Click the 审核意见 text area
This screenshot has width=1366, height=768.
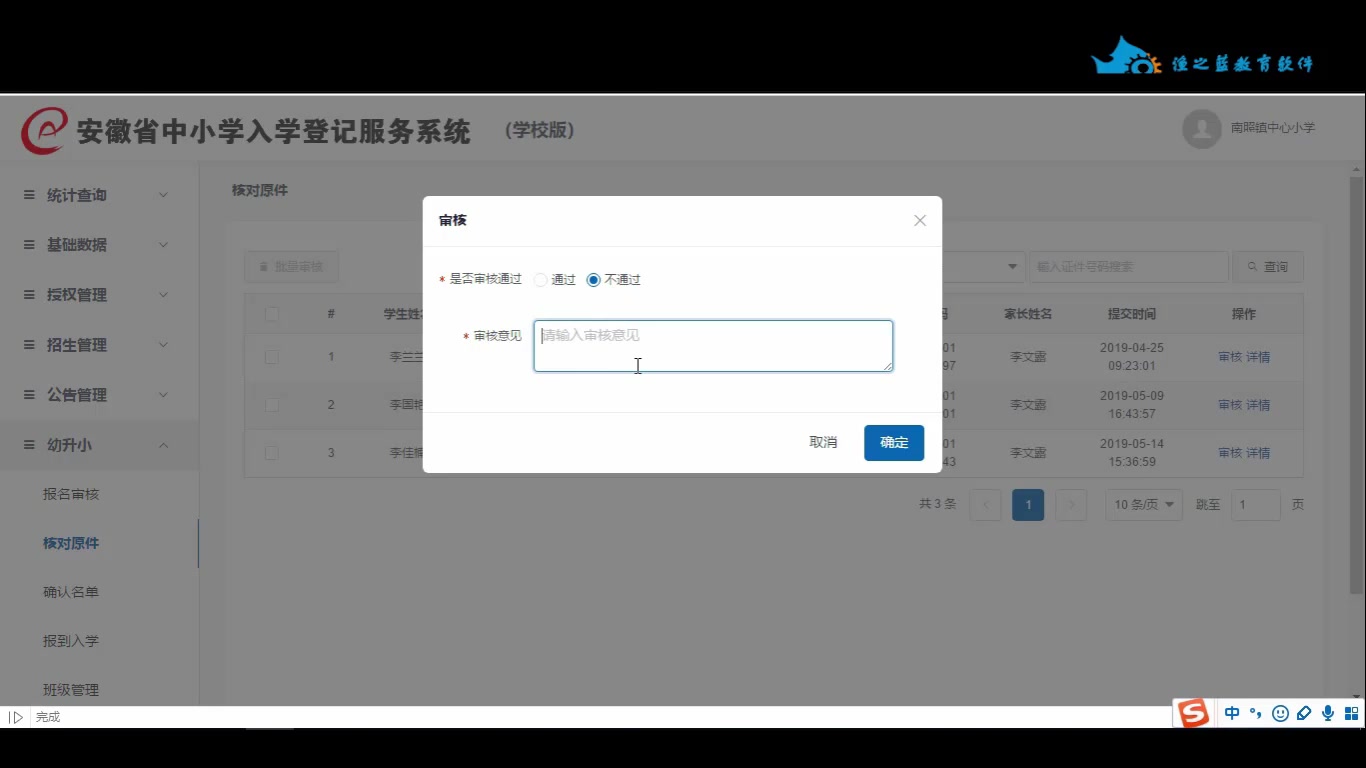tap(713, 346)
